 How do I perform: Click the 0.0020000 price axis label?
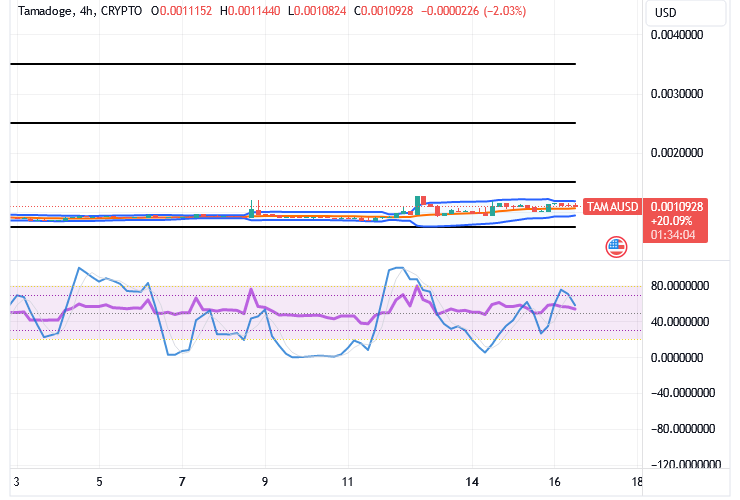[x=677, y=153]
